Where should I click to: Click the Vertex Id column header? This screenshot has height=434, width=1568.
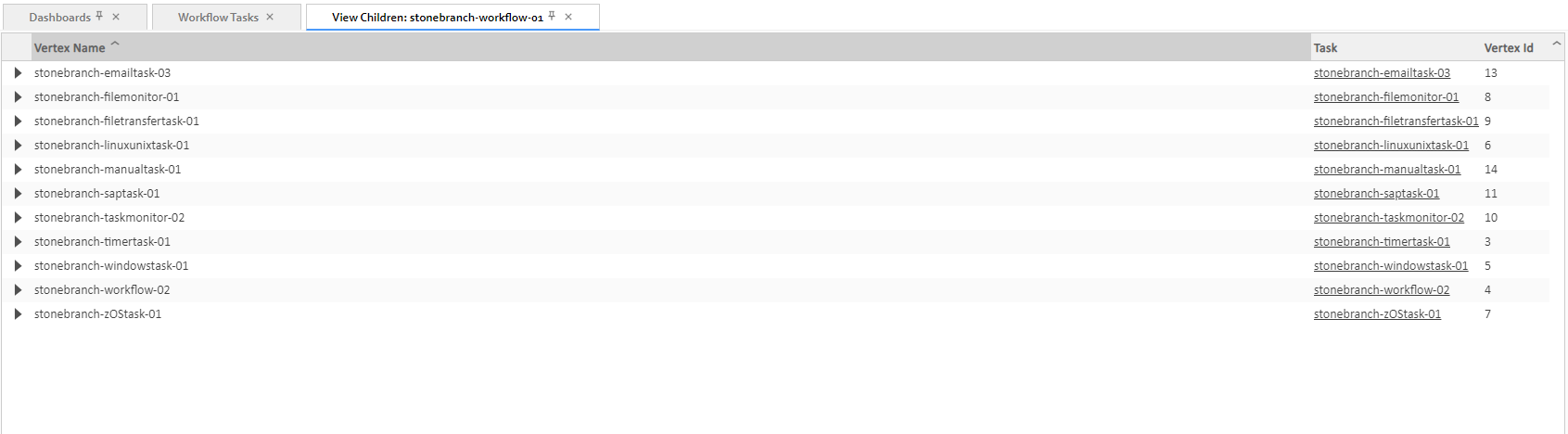(1509, 48)
